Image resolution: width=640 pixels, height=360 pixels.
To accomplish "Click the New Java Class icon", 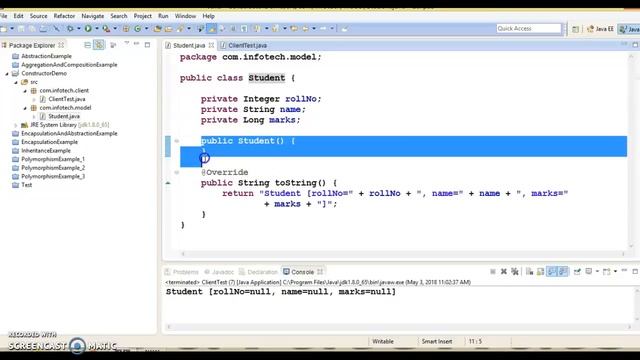I will click(x=138, y=29).
